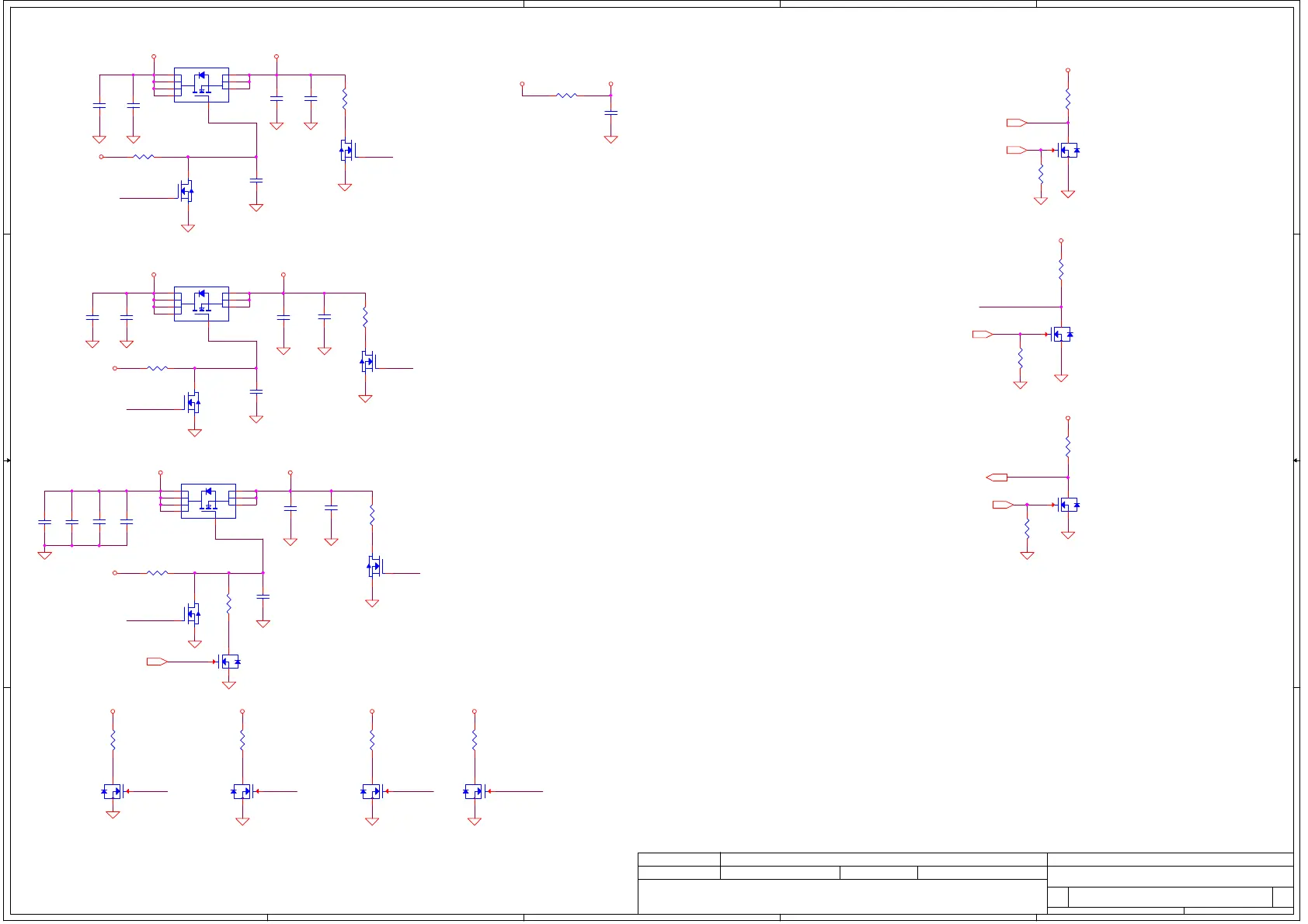Screen dimensions: 1308x924
Task: Select the port symbol driving the four-capacitor switch's small MOSFET
Action: tap(157, 662)
